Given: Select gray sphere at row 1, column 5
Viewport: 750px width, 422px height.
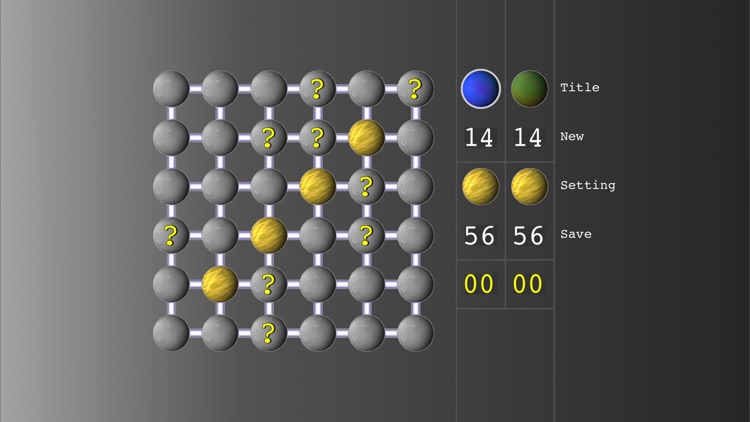Looking at the screenshot, I should click(x=366, y=89).
